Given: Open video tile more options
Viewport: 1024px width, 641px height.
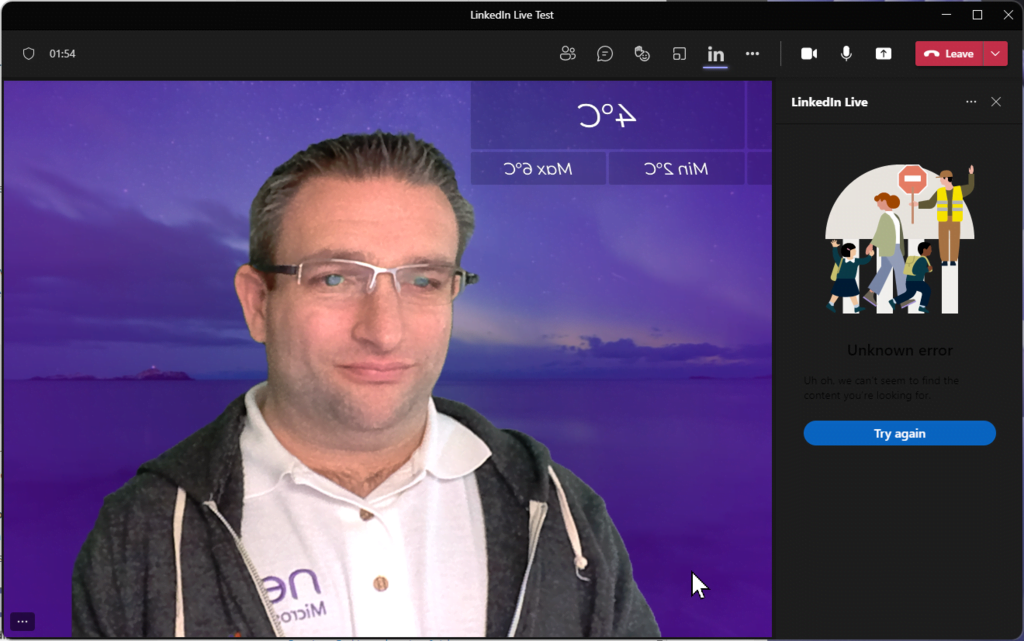Looking at the screenshot, I should (x=22, y=621).
